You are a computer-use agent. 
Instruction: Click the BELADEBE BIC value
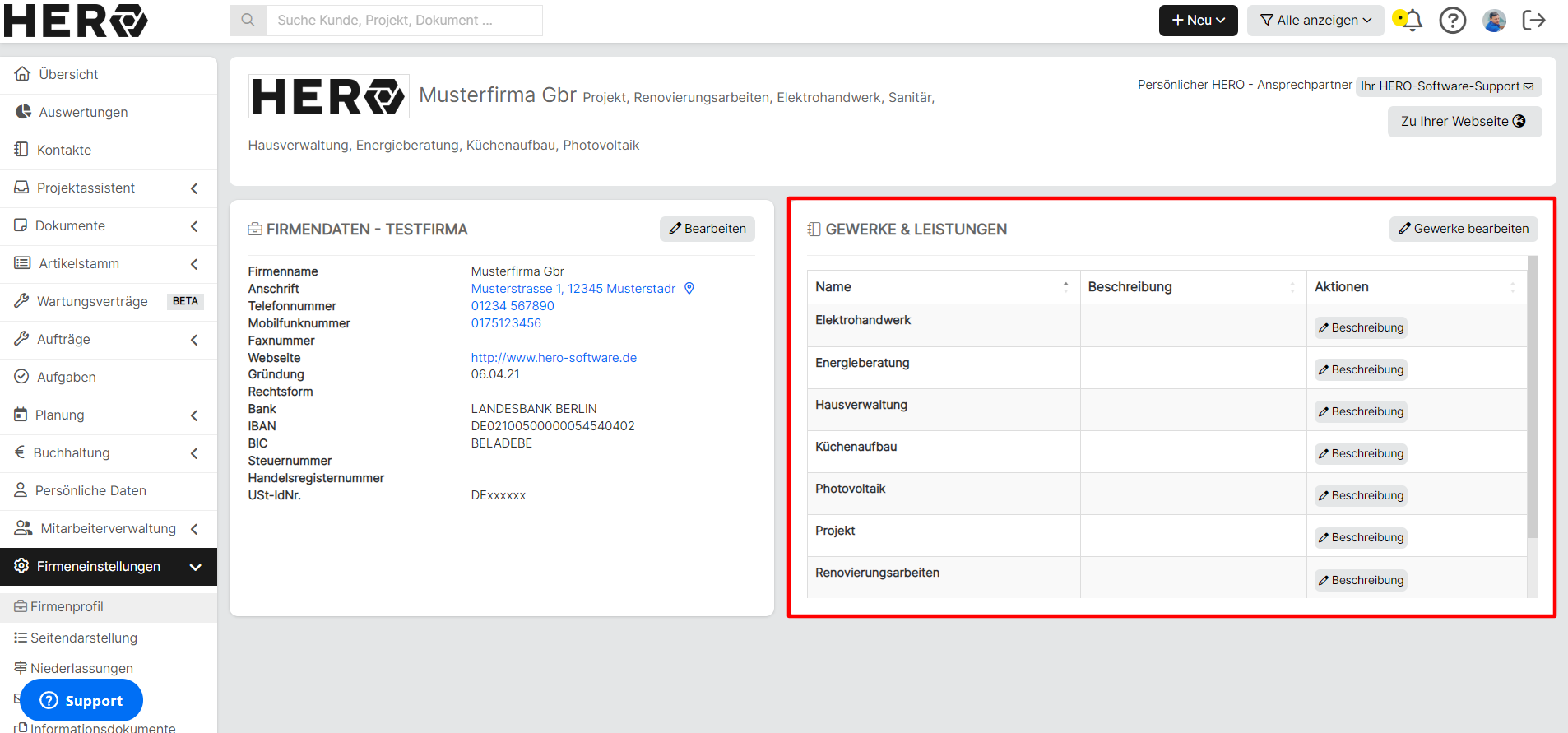(502, 443)
